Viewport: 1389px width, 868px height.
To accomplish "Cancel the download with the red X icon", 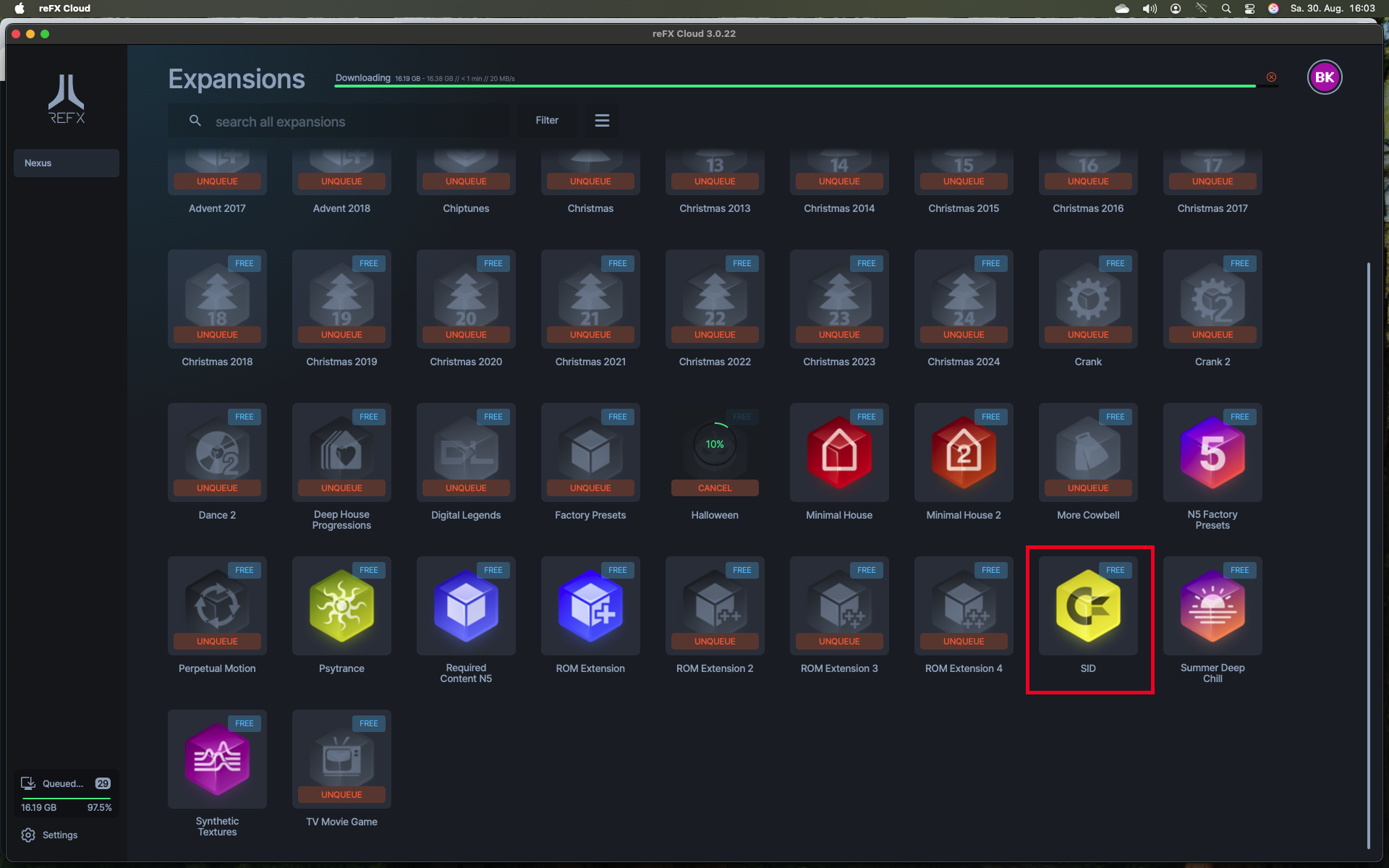I will 1271,77.
